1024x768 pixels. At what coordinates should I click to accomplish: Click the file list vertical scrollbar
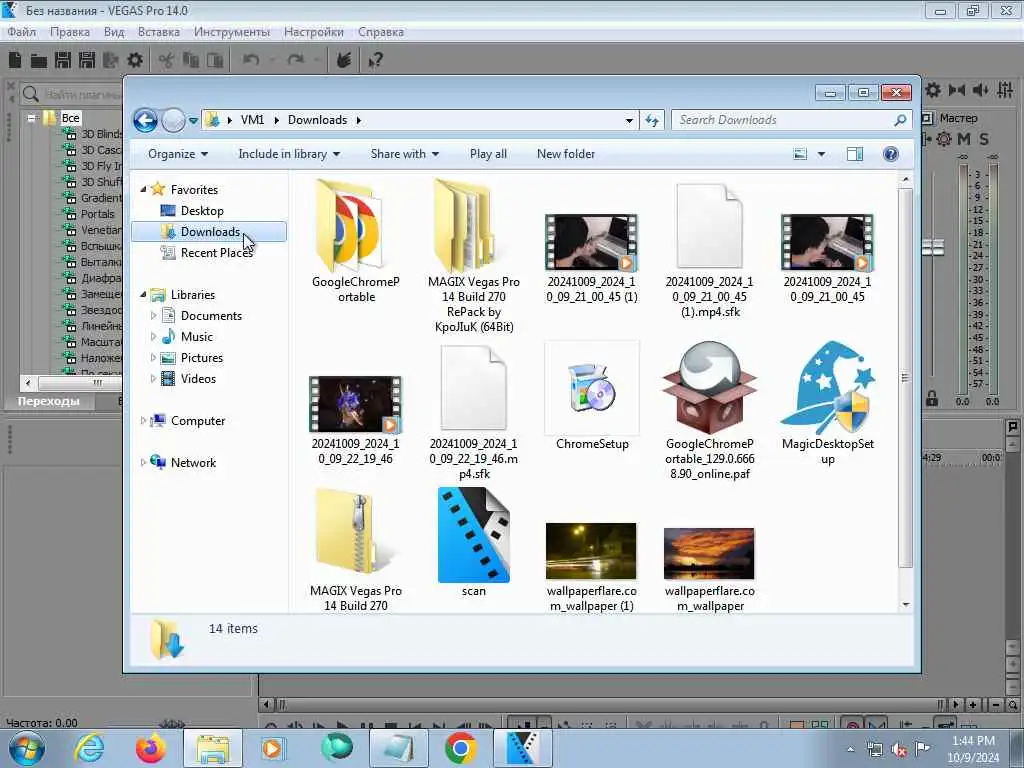[x=905, y=377]
